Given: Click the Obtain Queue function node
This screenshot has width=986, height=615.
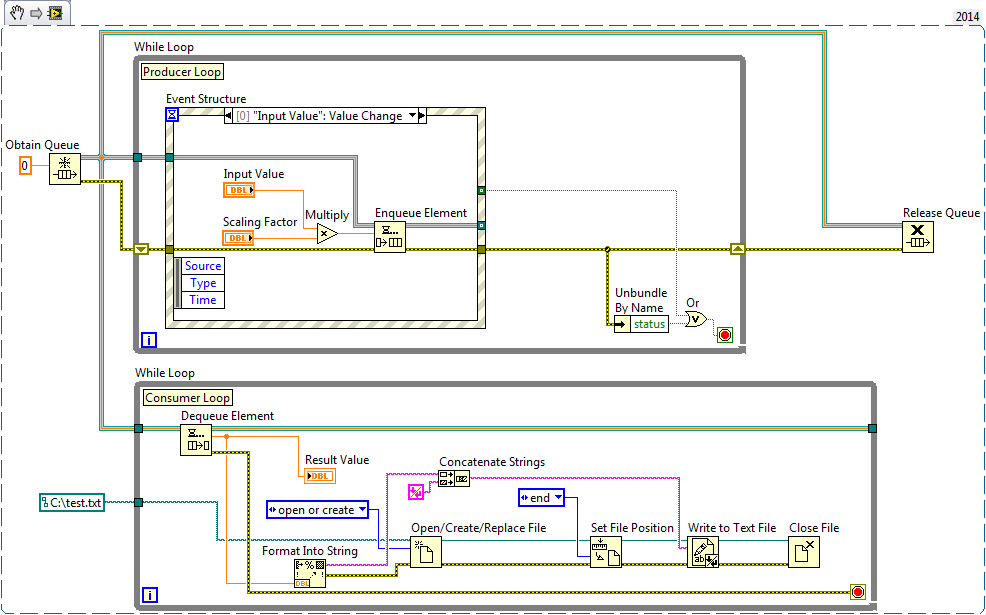Looking at the screenshot, I should point(64,169).
